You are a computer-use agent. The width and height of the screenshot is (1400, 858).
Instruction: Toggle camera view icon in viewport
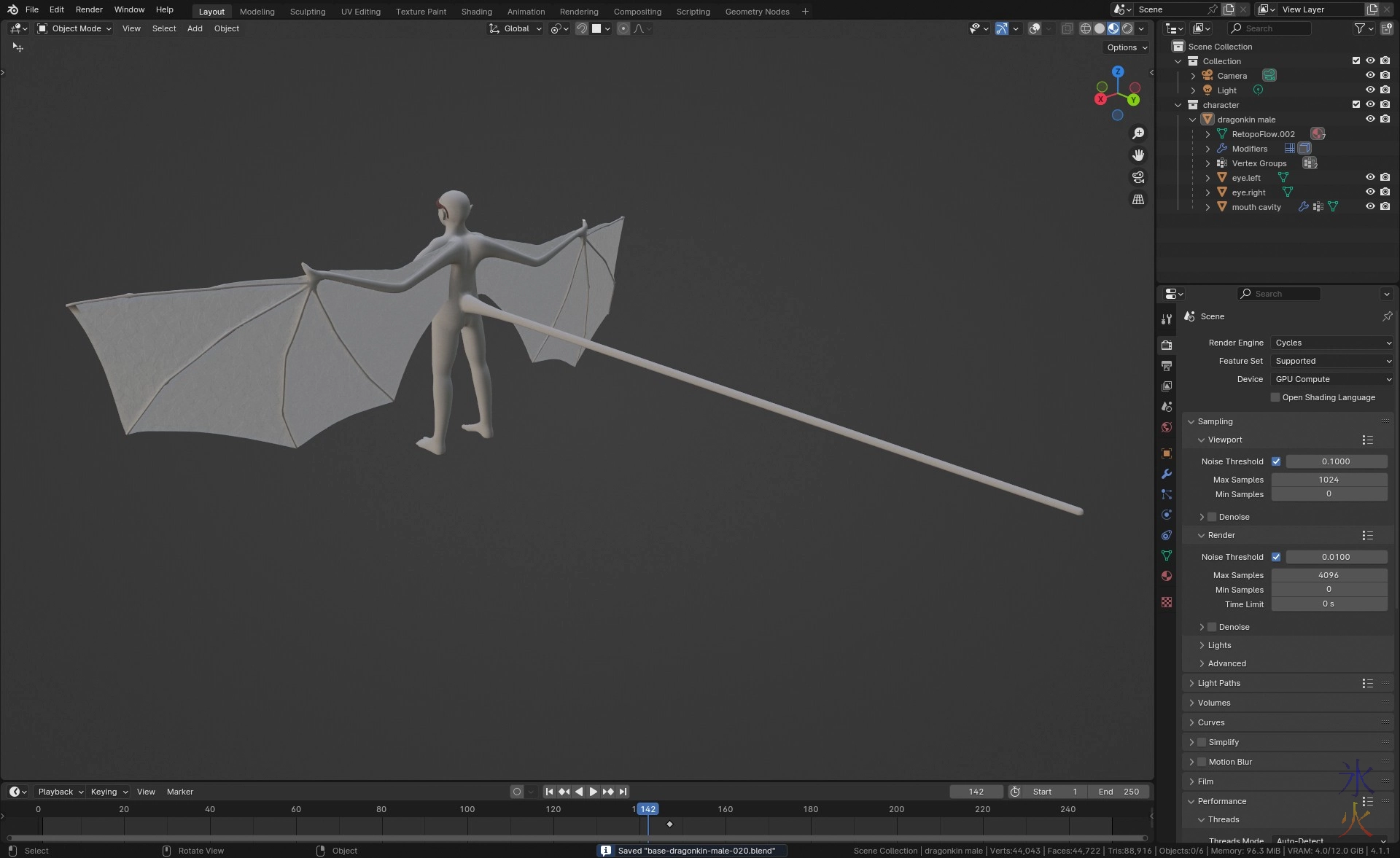[1137, 177]
